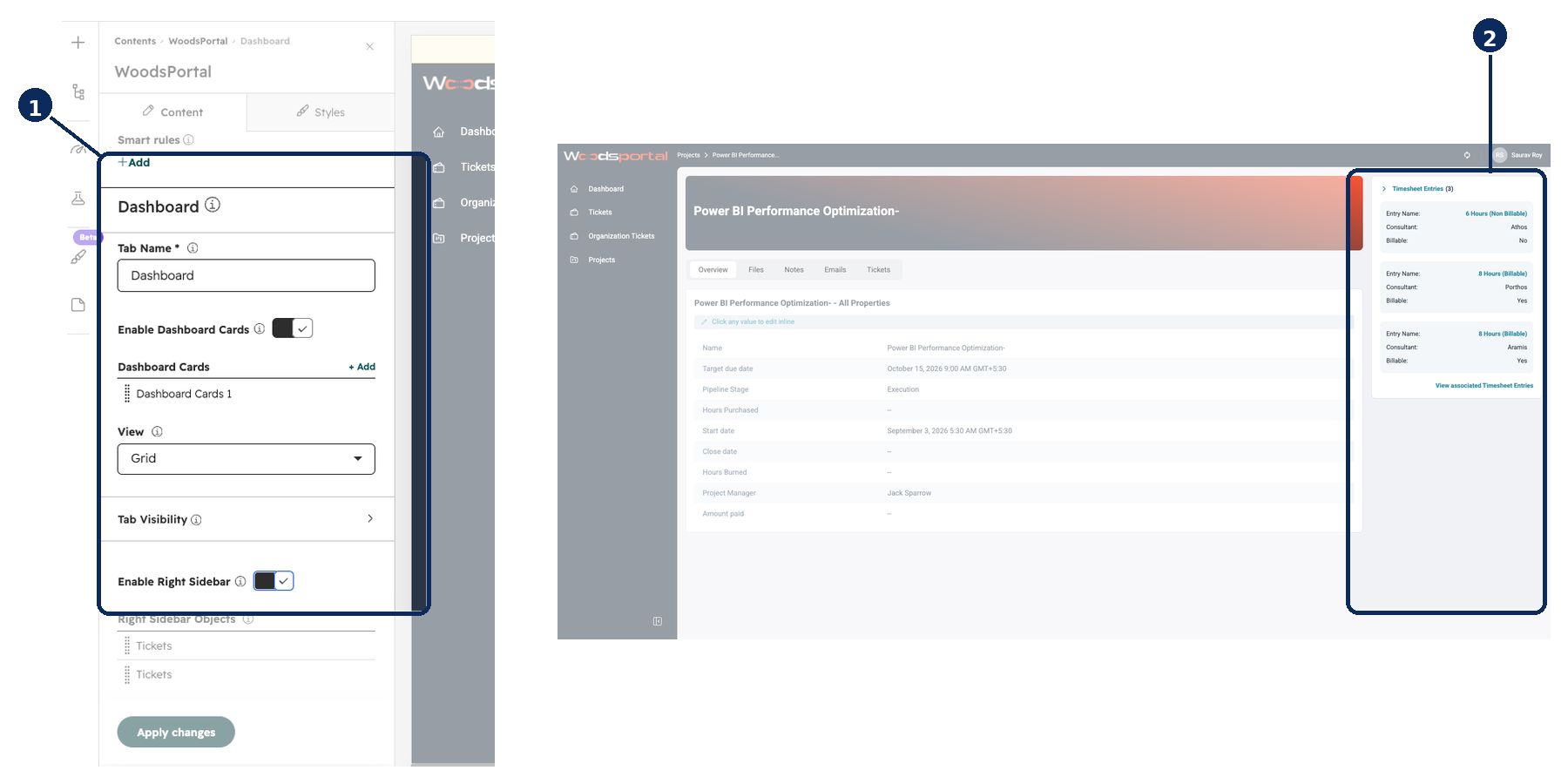The height and width of the screenshot is (784, 1568).
Task: Click Execution pipeline stage value
Action: (x=902, y=389)
